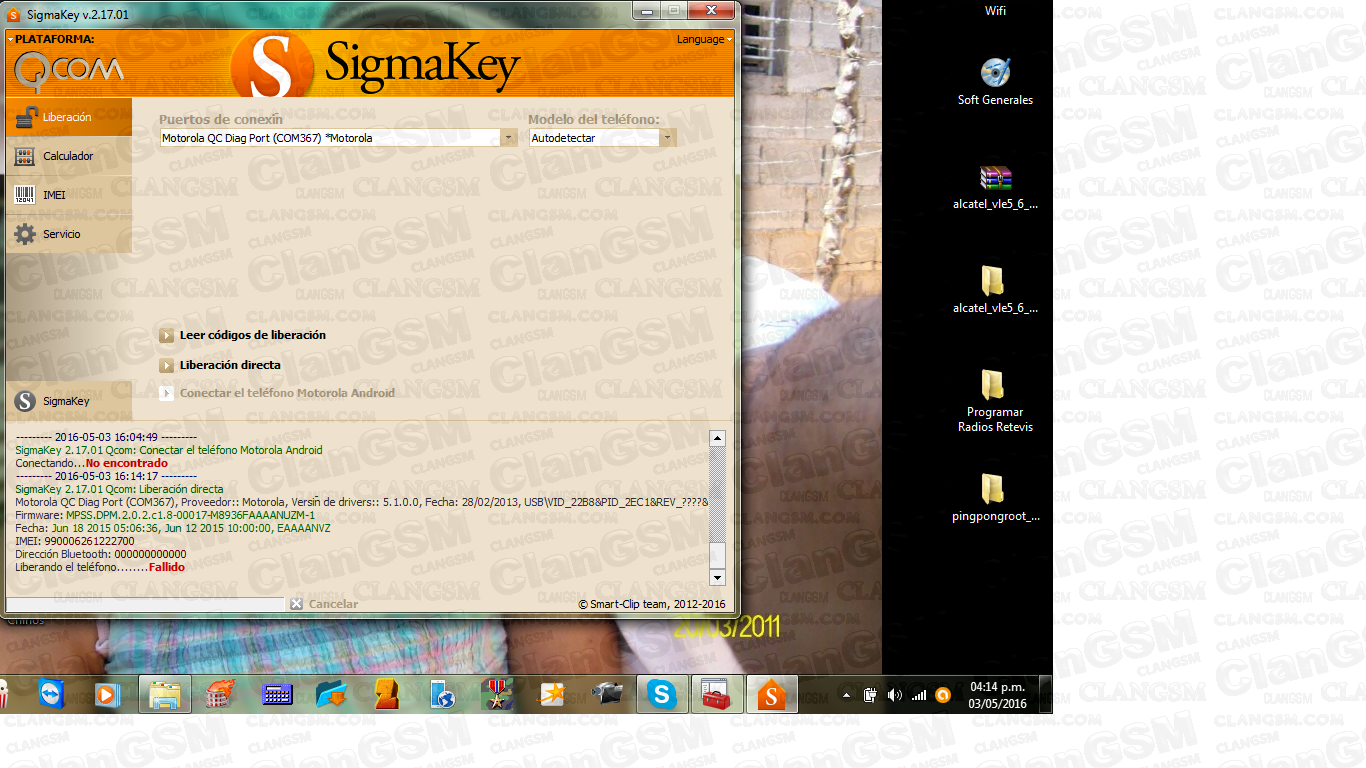Open the pingpongroot folder on the desktop
The image size is (1366, 768).
(x=995, y=499)
